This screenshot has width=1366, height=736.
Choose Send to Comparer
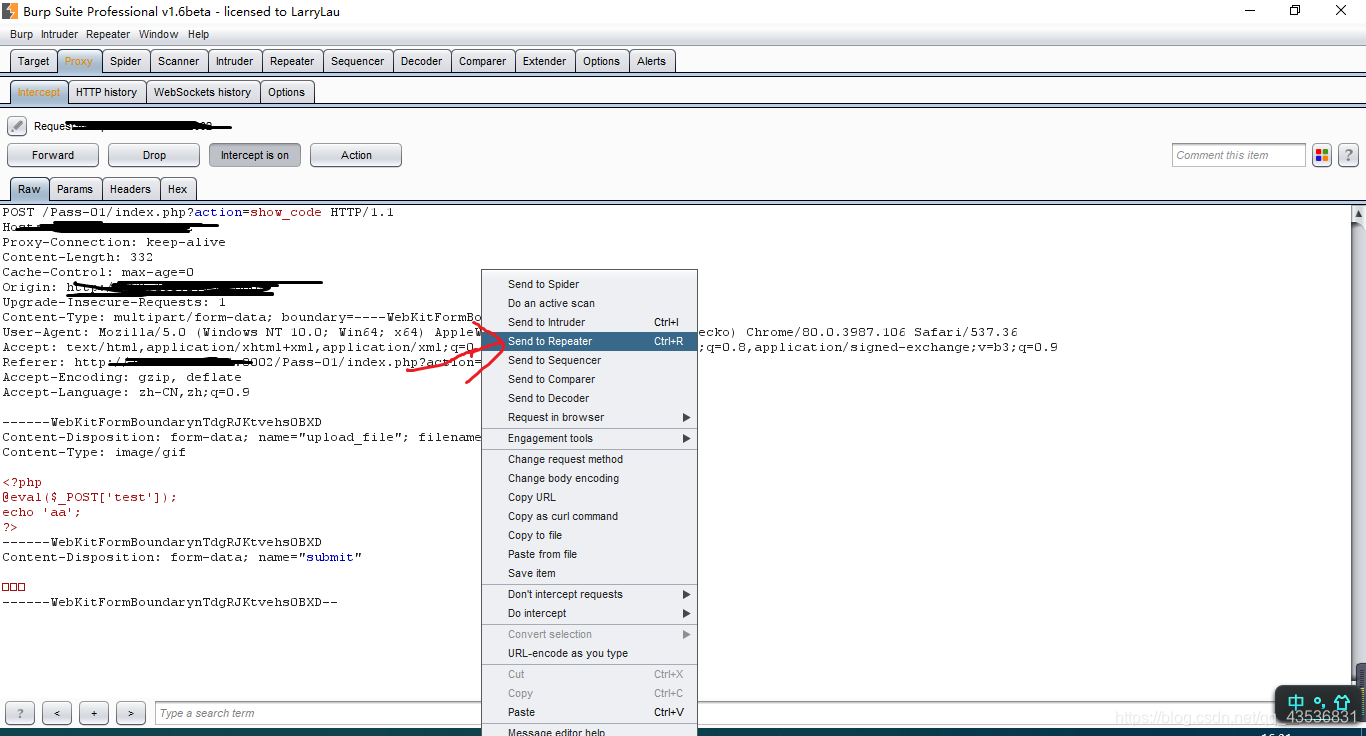pyautogui.click(x=589, y=379)
